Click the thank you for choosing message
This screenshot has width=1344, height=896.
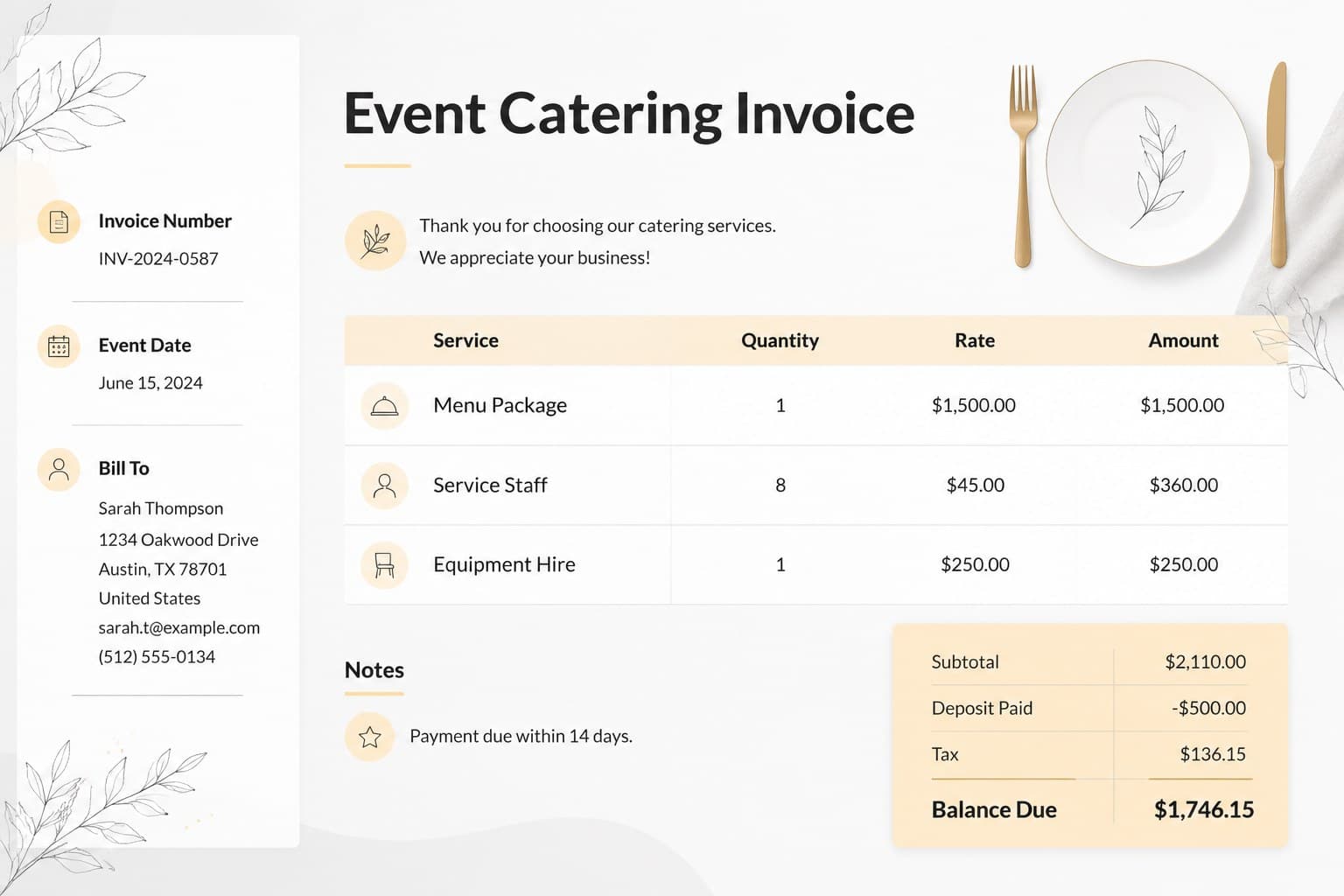click(598, 226)
